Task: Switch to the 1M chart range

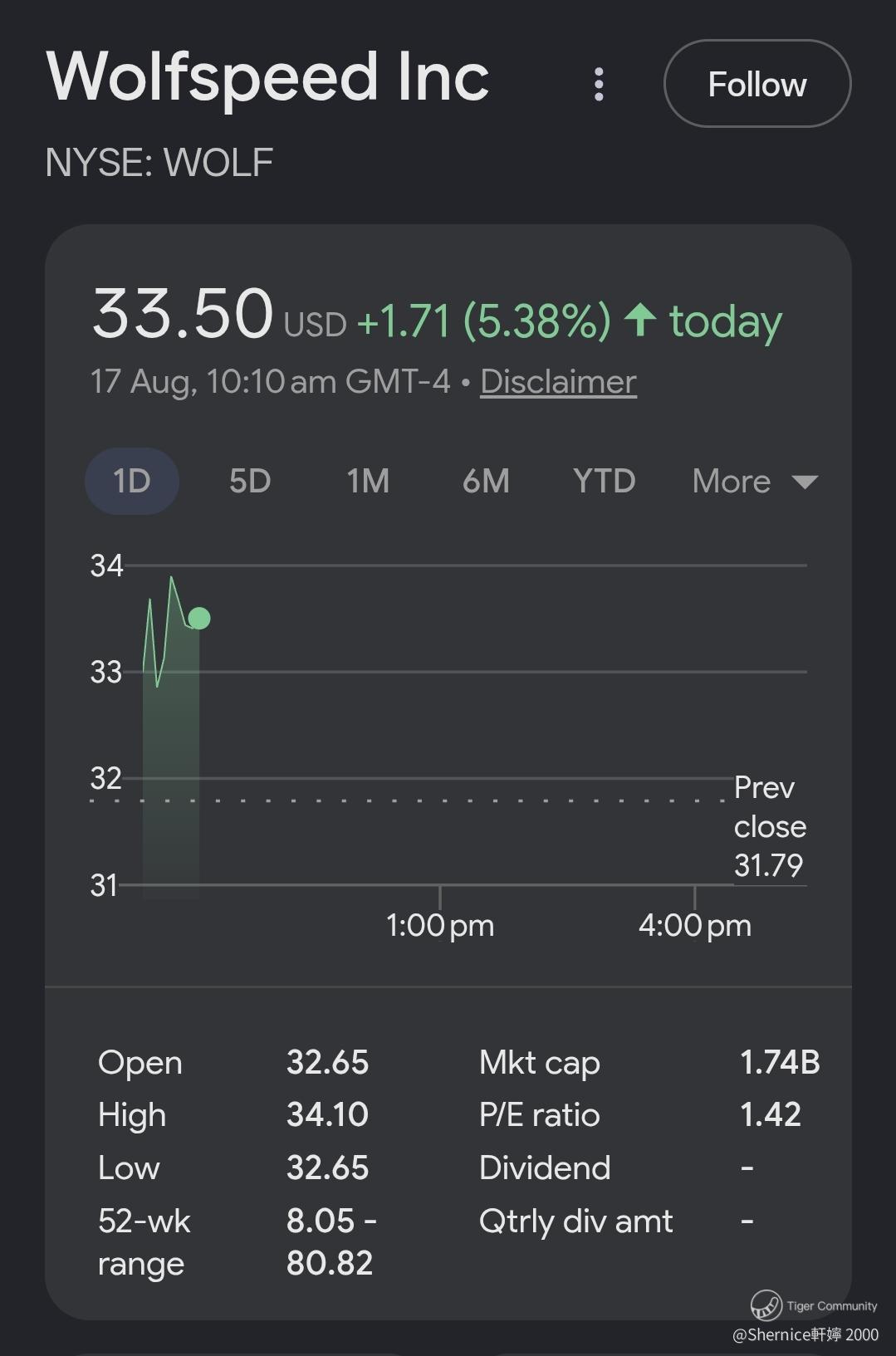Action: pyautogui.click(x=368, y=481)
